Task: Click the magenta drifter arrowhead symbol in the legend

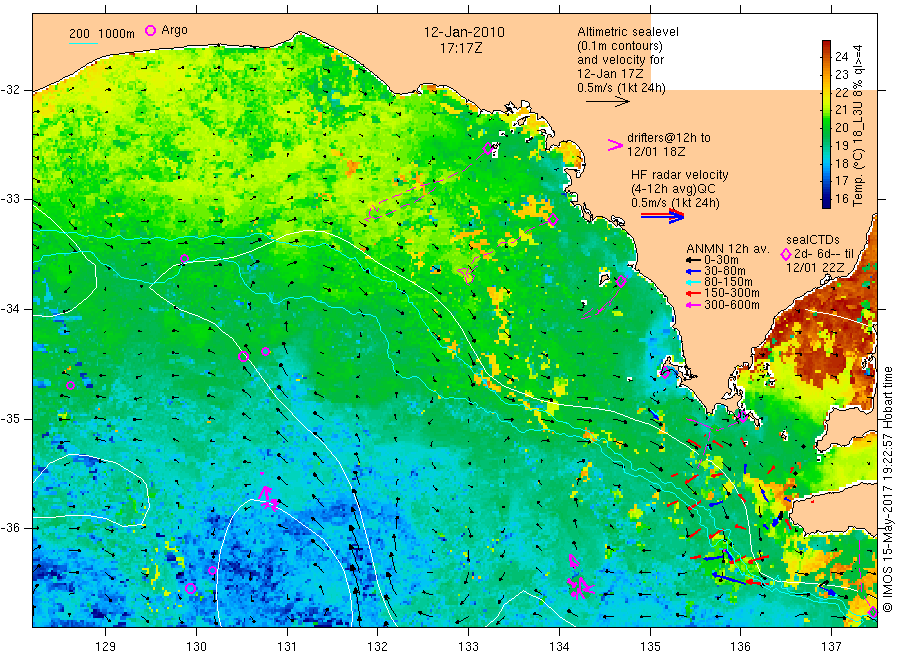Action: [x=615, y=145]
